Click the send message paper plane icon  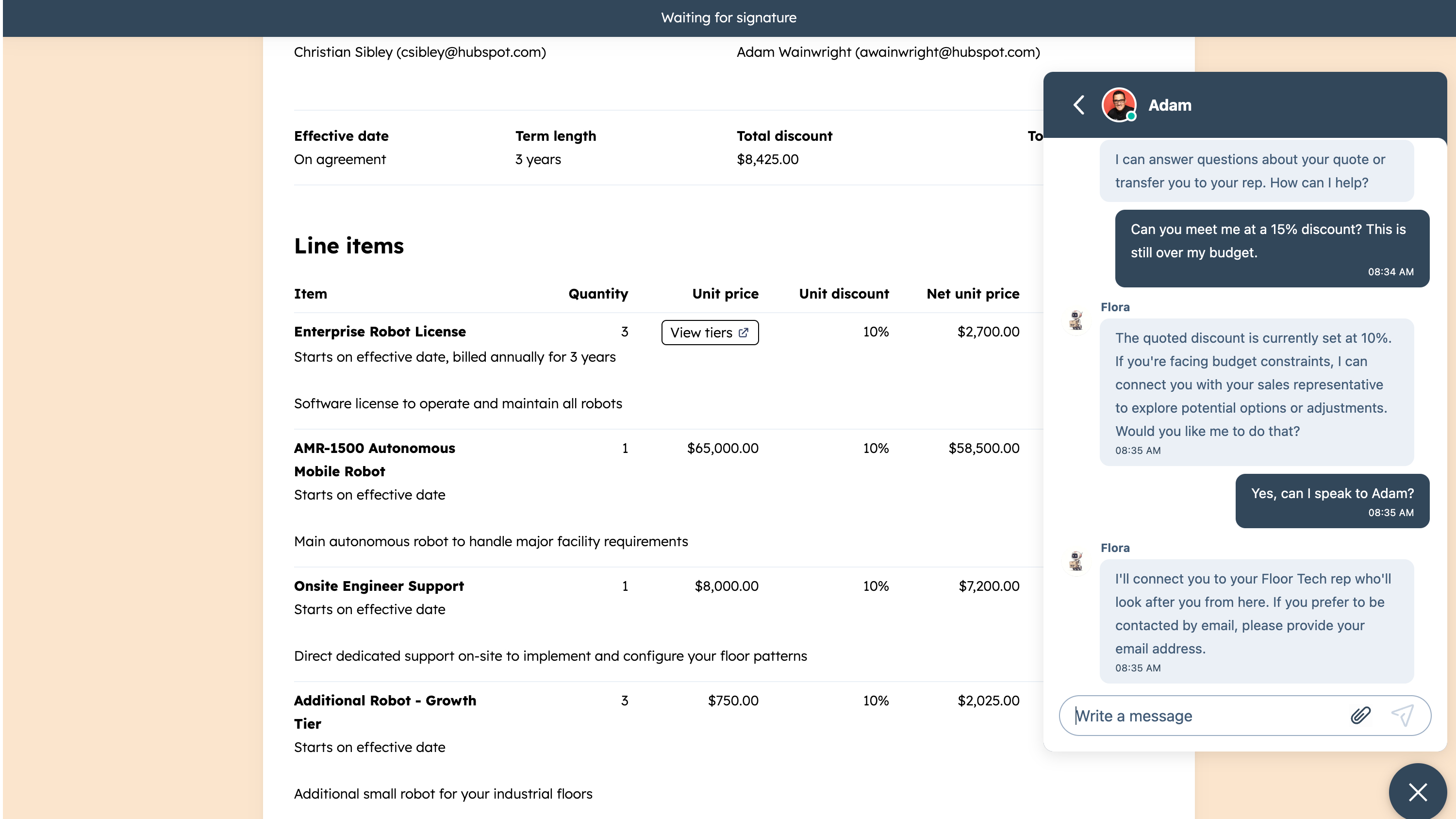(x=1402, y=716)
